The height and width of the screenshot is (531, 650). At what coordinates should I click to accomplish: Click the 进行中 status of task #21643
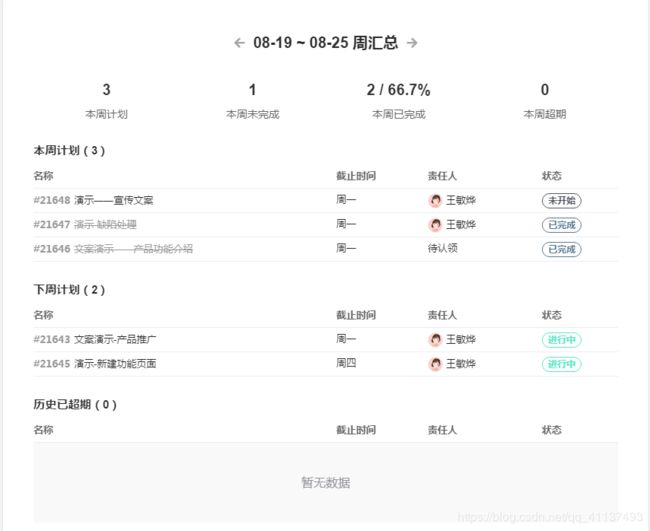pyautogui.click(x=562, y=340)
